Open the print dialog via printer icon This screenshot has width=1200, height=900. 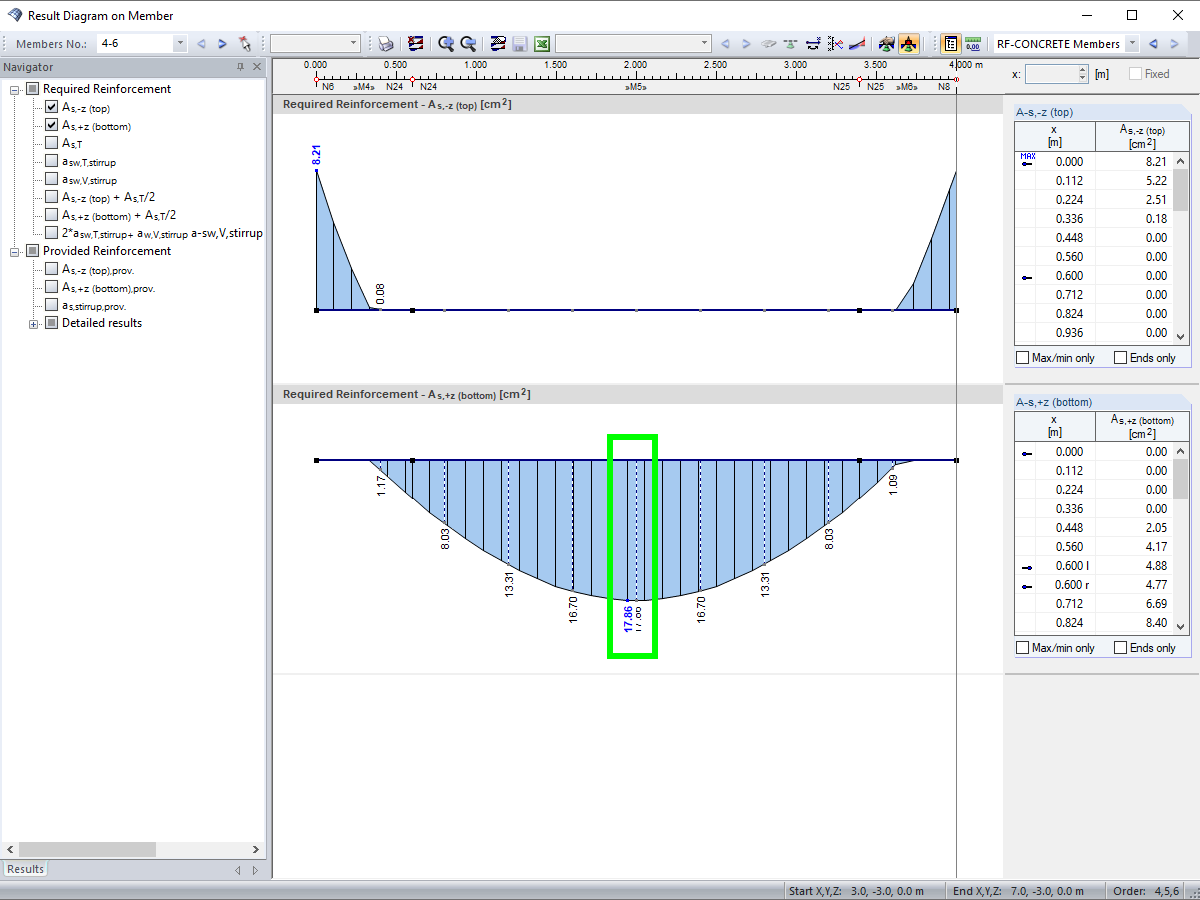pyautogui.click(x=385, y=43)
